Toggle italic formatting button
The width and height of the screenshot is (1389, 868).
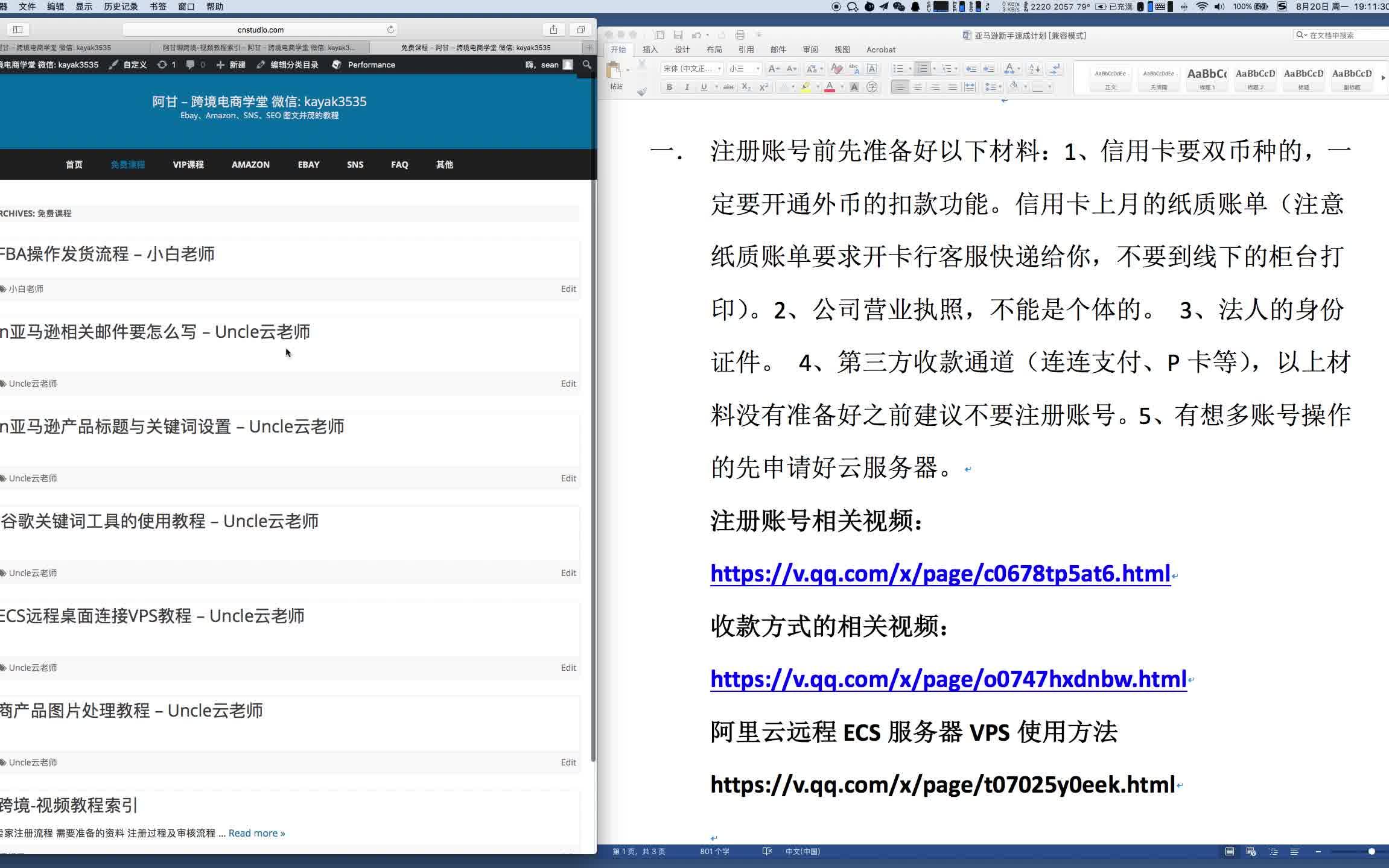click(x=687, y=87)
